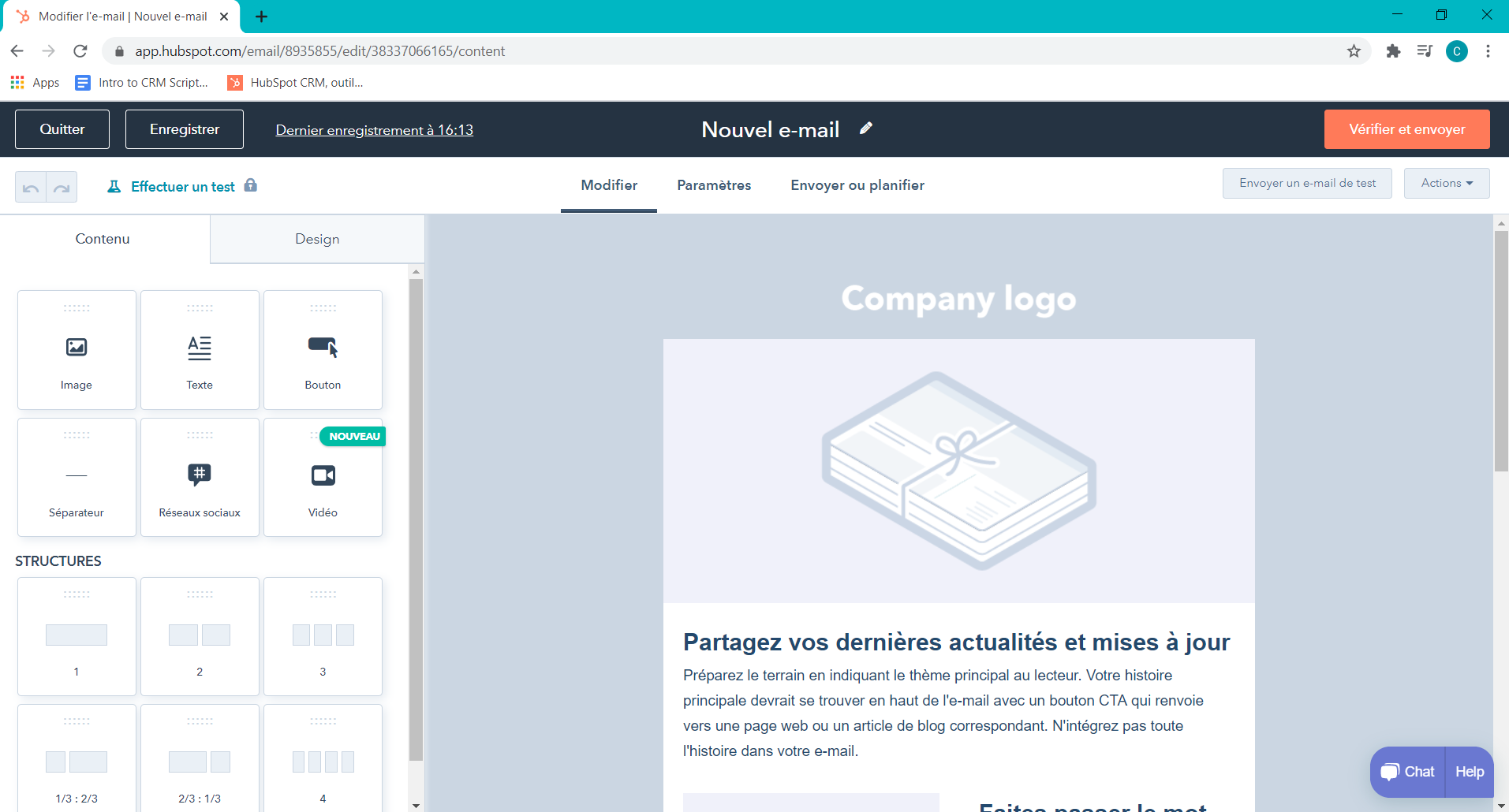Click the Séparateur module icon
Screen dimensions: 1509x812
click(77, 475)
